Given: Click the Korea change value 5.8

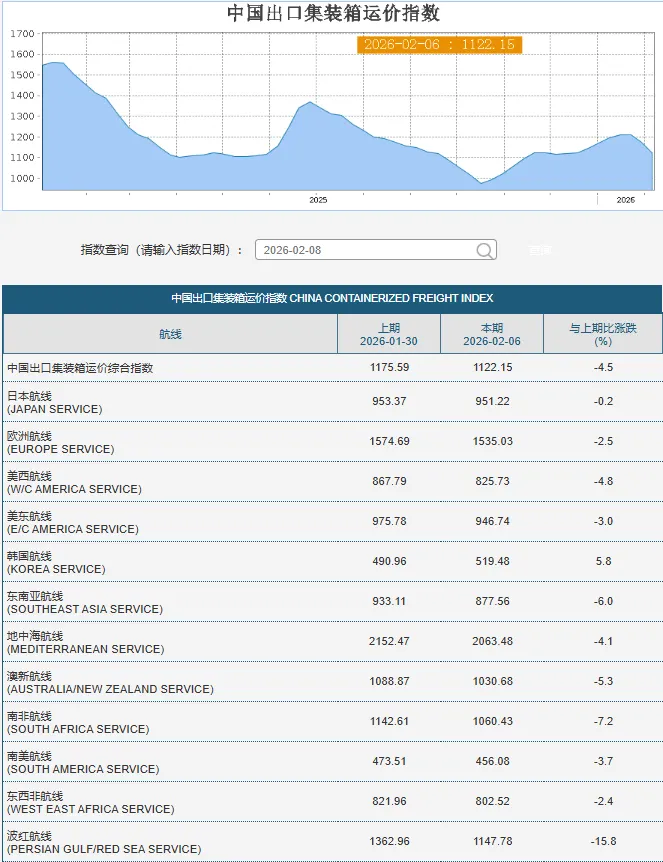Looking at the screenshot, I should (x=603, y=561).
